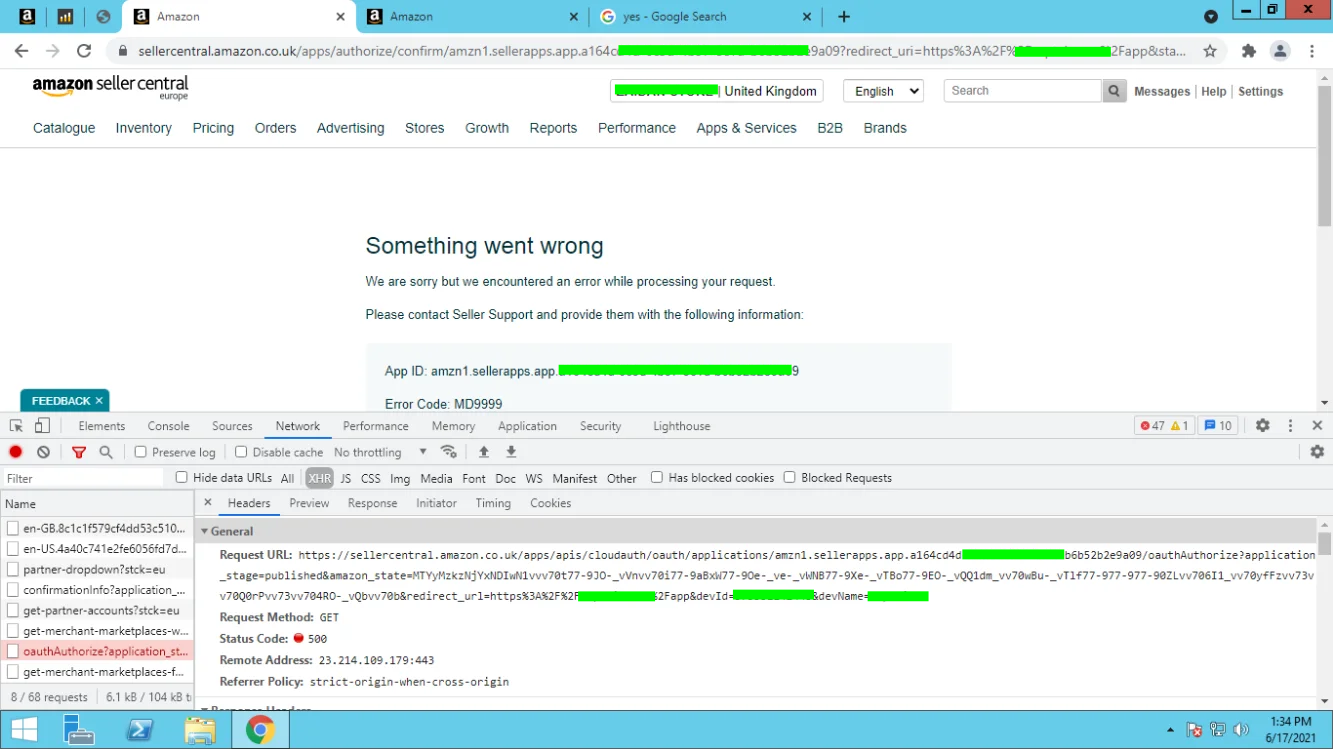Click the DevTools inspect element icon
The image size is (1333, 749).
coord(16,426)
